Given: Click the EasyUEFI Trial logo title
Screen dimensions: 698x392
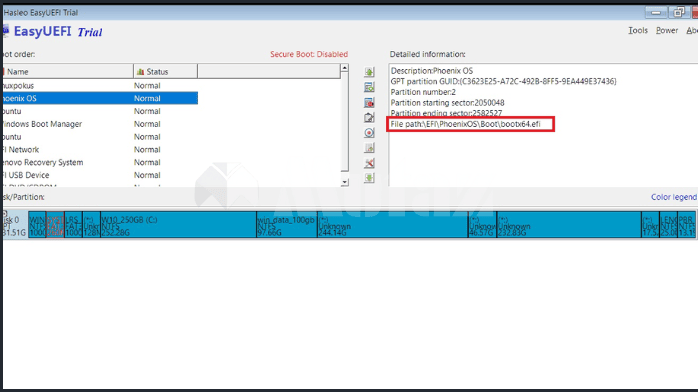Looking at the screenshot, I should coord(58,32).
